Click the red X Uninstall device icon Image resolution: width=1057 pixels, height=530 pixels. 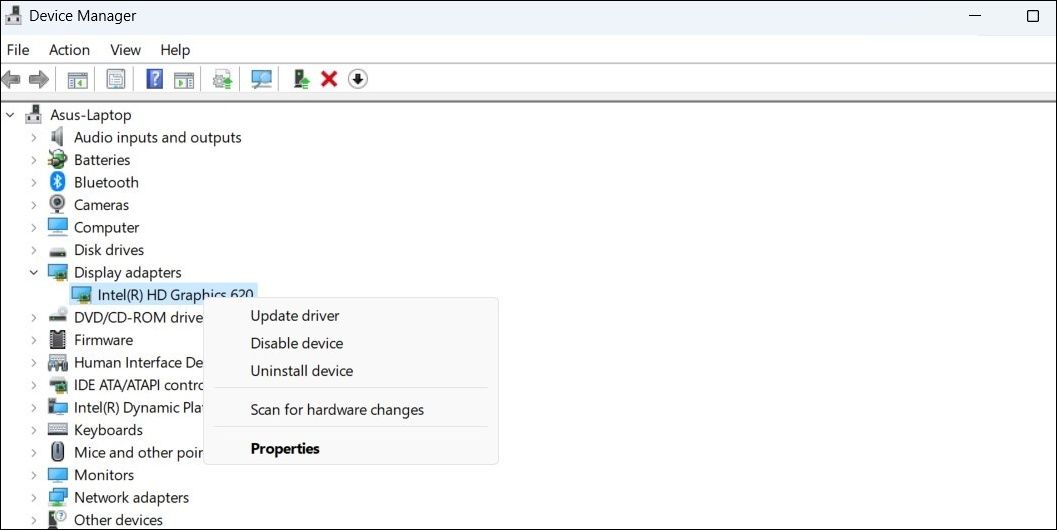(329, 80)
